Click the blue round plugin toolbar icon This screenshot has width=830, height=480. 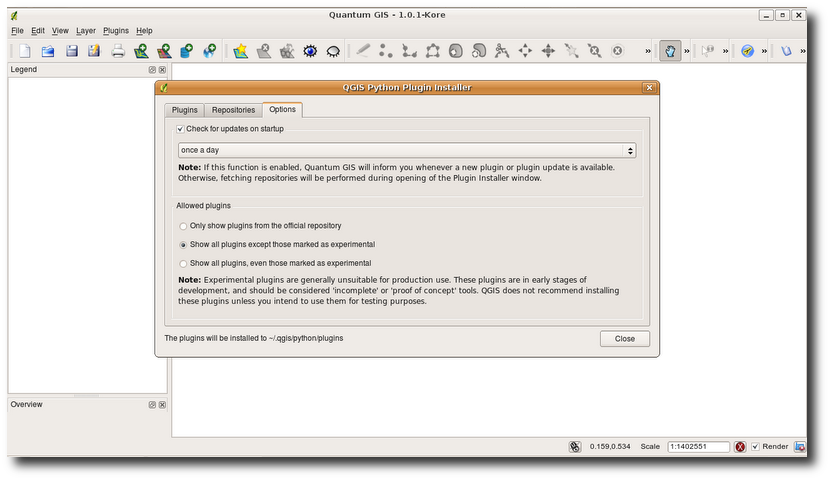(x=747, y=51)
